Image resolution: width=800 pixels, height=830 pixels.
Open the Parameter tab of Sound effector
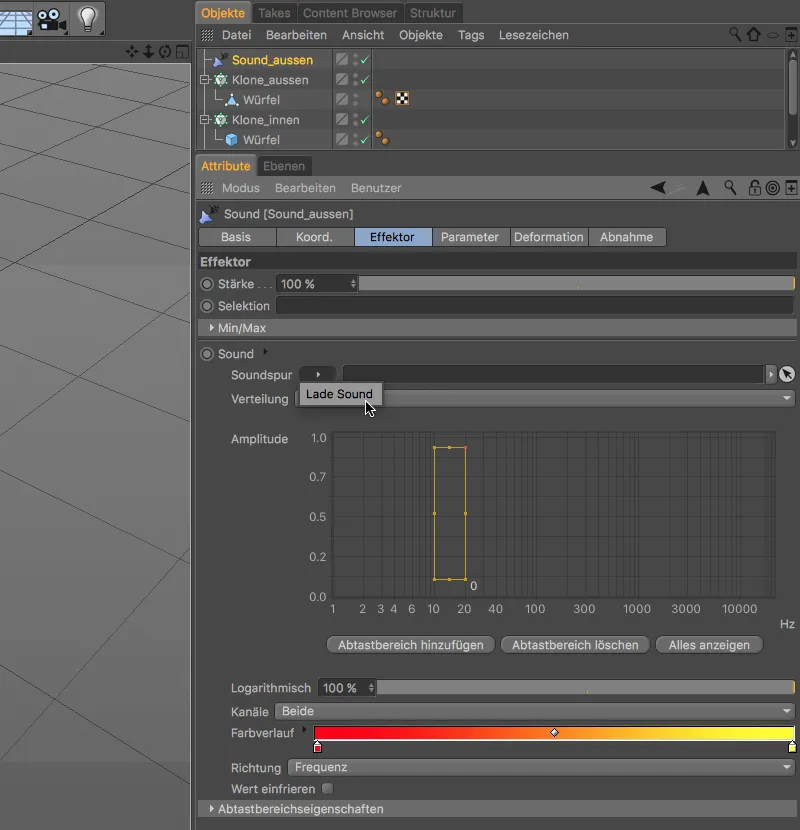pos(470,237)
